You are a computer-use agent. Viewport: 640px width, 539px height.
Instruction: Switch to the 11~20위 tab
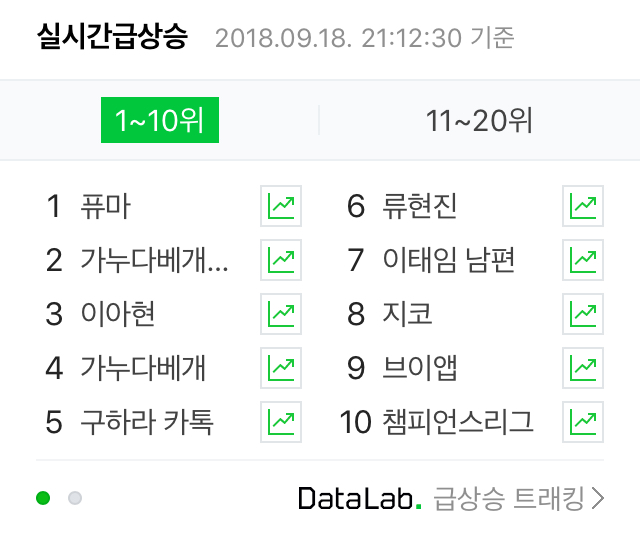(479, 120)
